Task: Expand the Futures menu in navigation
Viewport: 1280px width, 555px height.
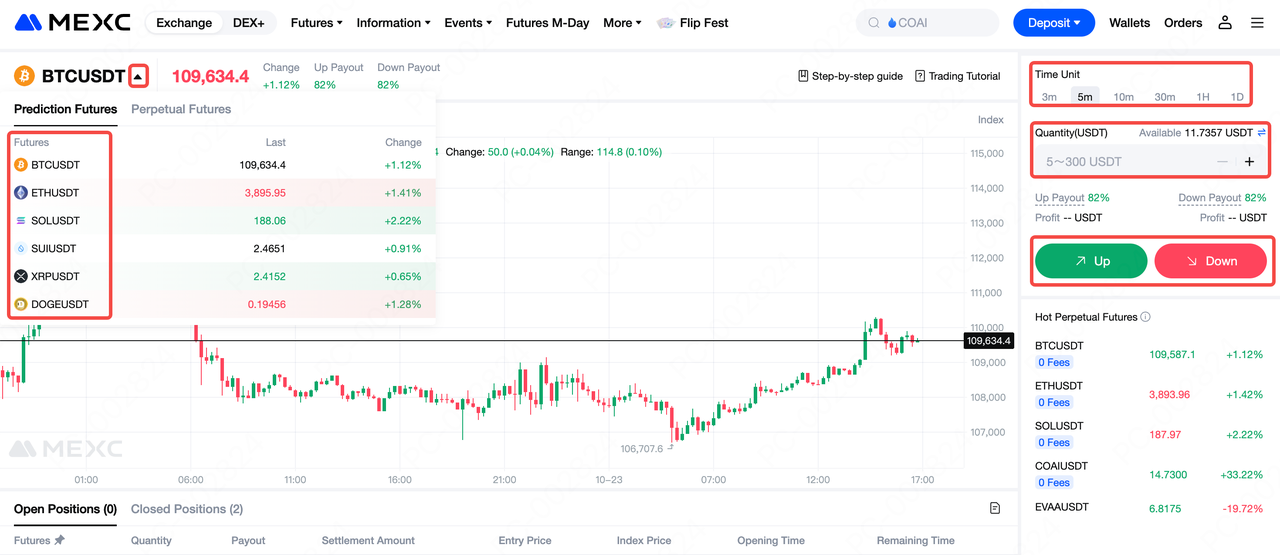Action: [x=316, y=23]
